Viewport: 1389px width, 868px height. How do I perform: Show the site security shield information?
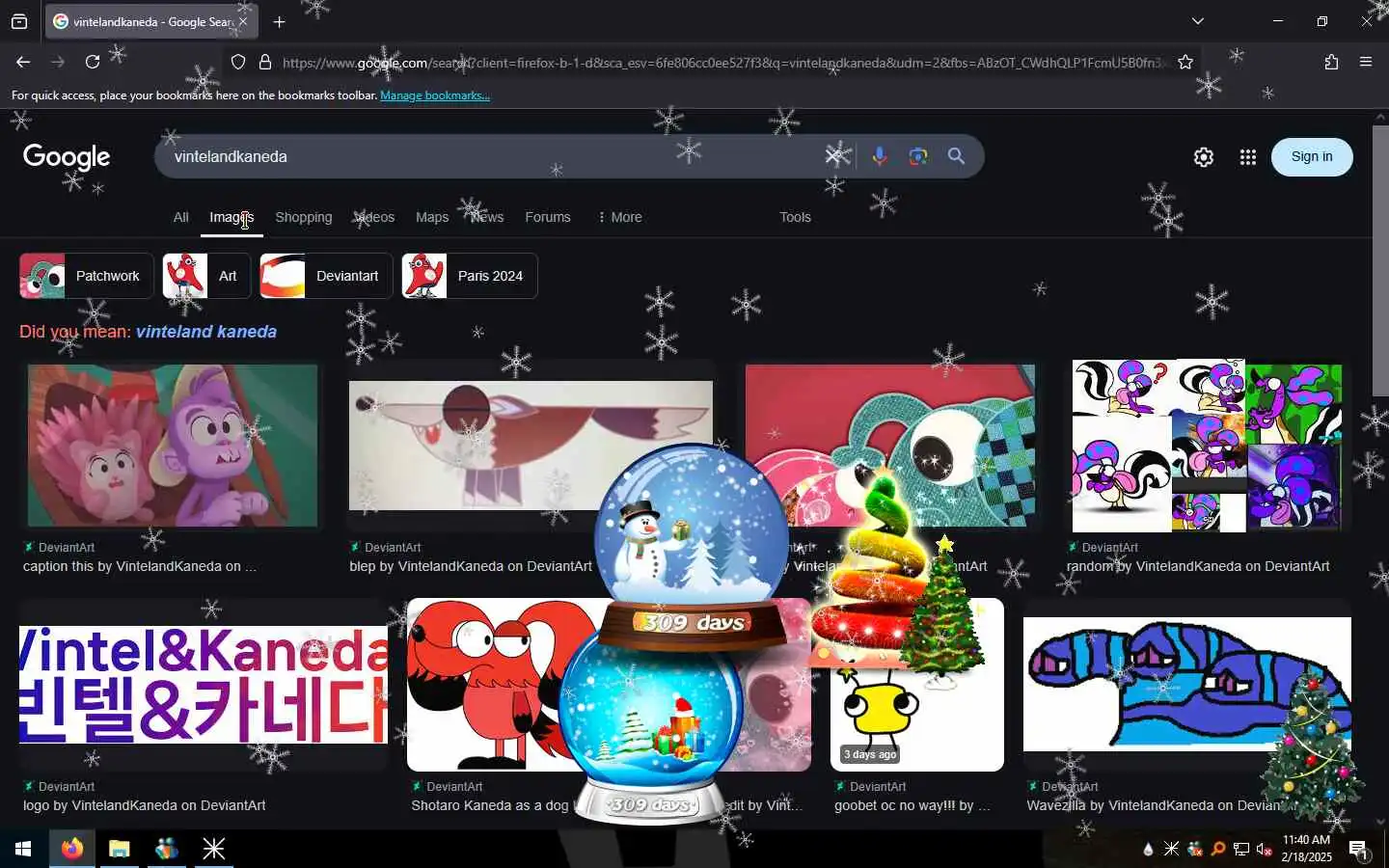(238, 62)
